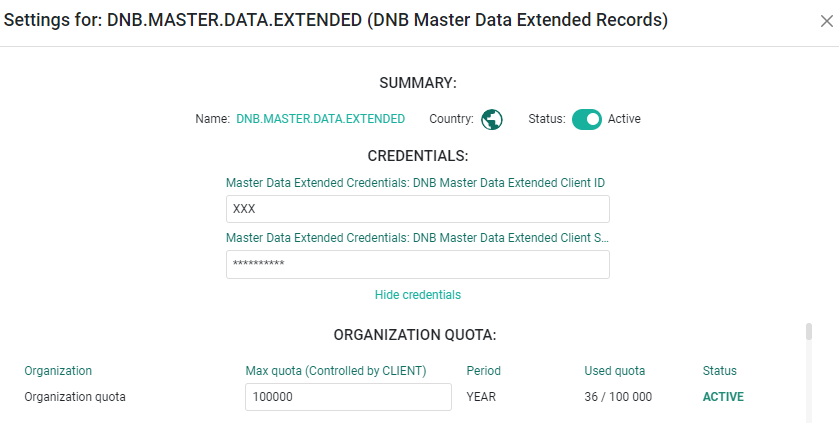Toggle the Active status switch off

586,119
